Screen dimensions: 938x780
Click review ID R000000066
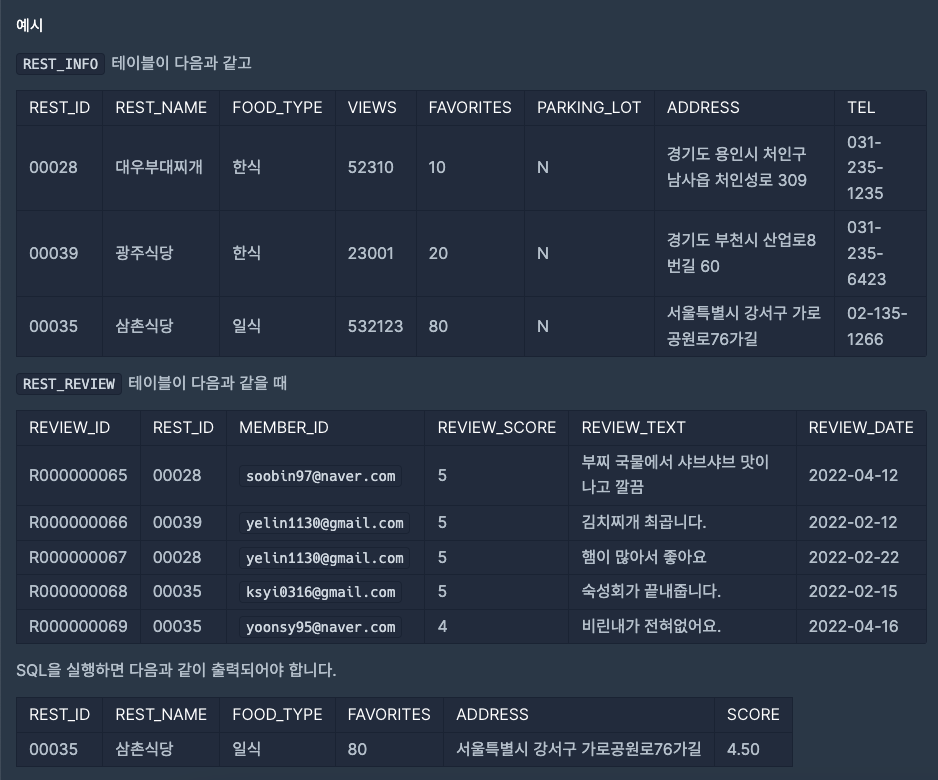[78, 523]
